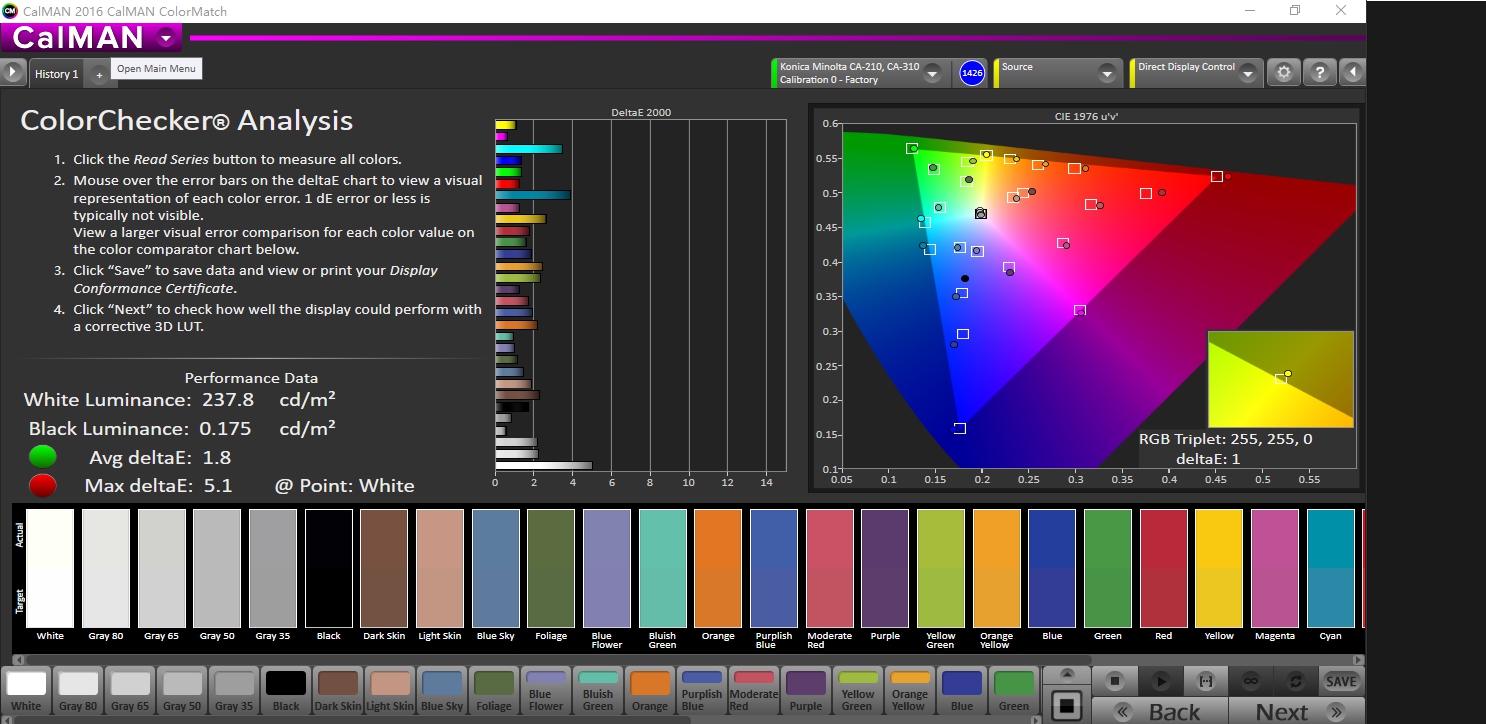Expand the Source dropdown

coord(1106,73)
